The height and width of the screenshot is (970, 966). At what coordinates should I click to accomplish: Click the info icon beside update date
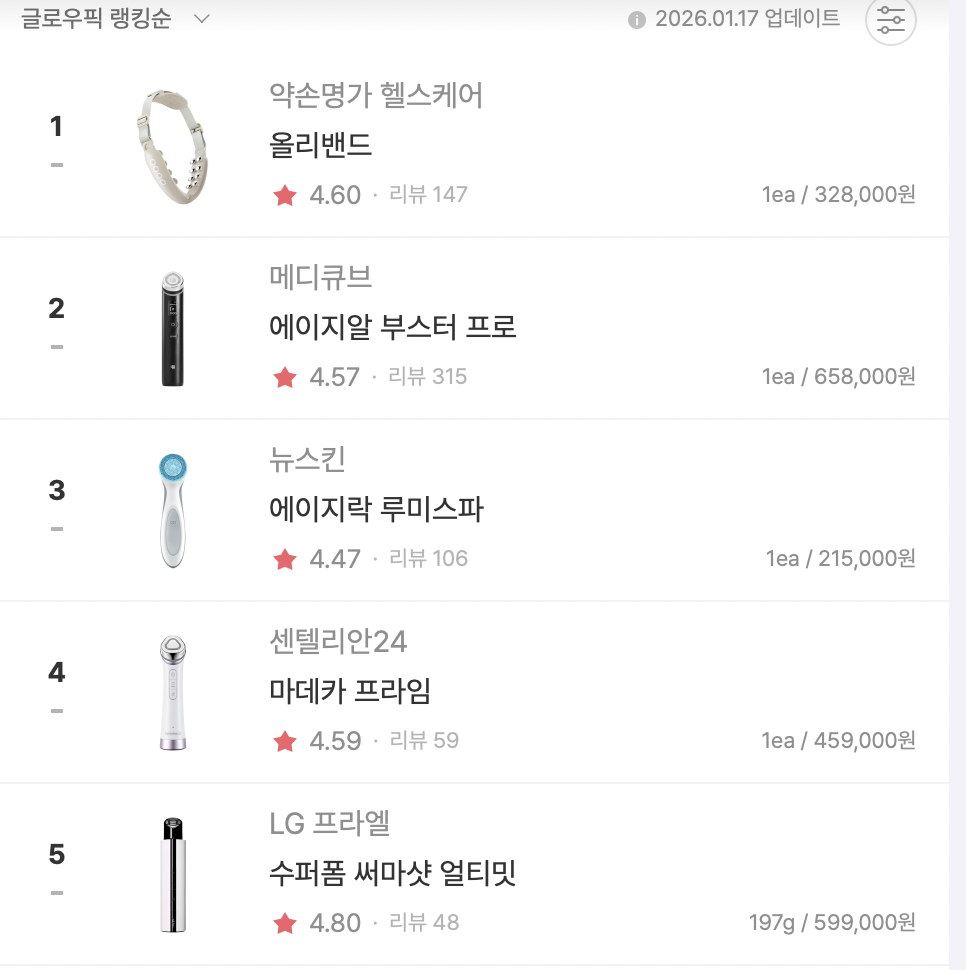pyautogui.click(x=636, y=21)
